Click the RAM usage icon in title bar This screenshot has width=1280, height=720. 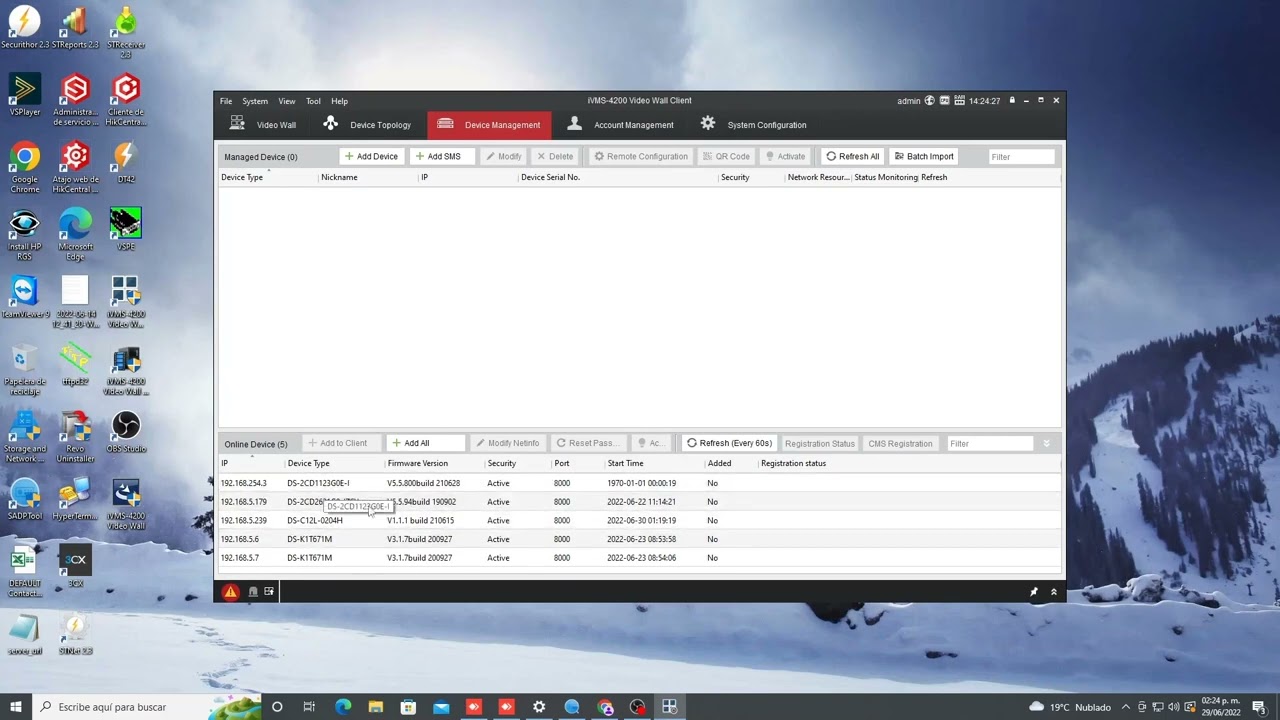click(x=959, y=101)
